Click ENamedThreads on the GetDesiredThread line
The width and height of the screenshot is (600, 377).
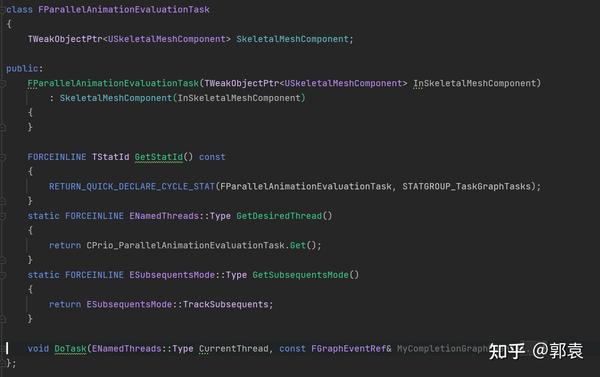tap(164, 216)
